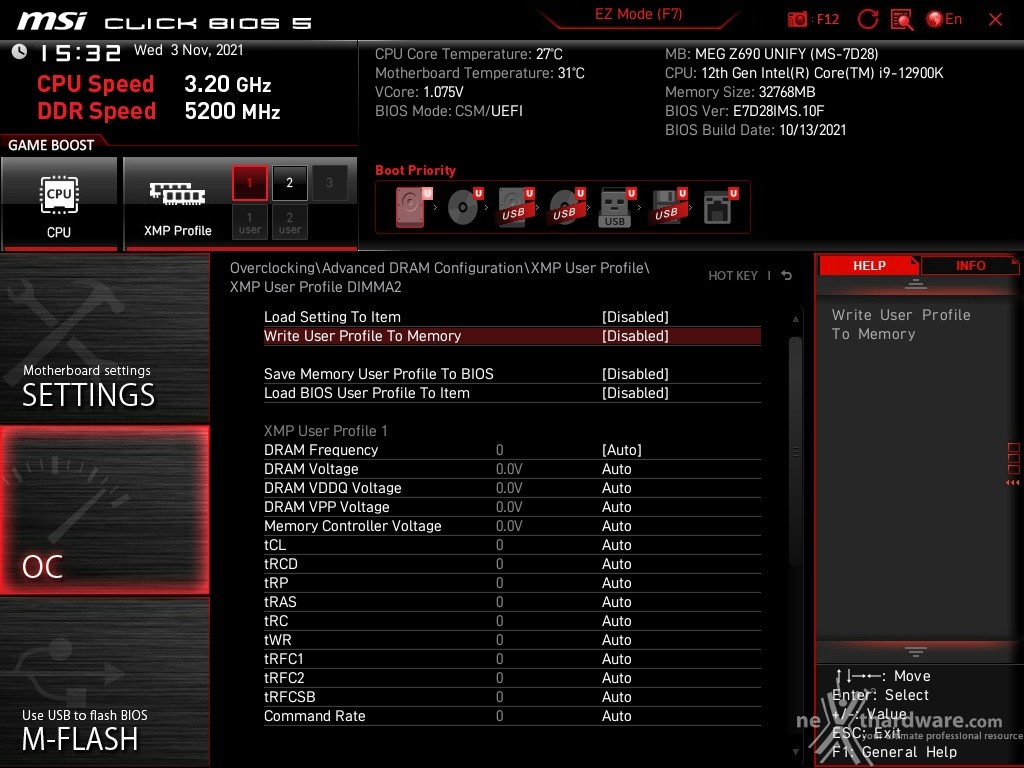
Task: Click the refresh/reset circular arrow icon
Action: click(867, 19)
